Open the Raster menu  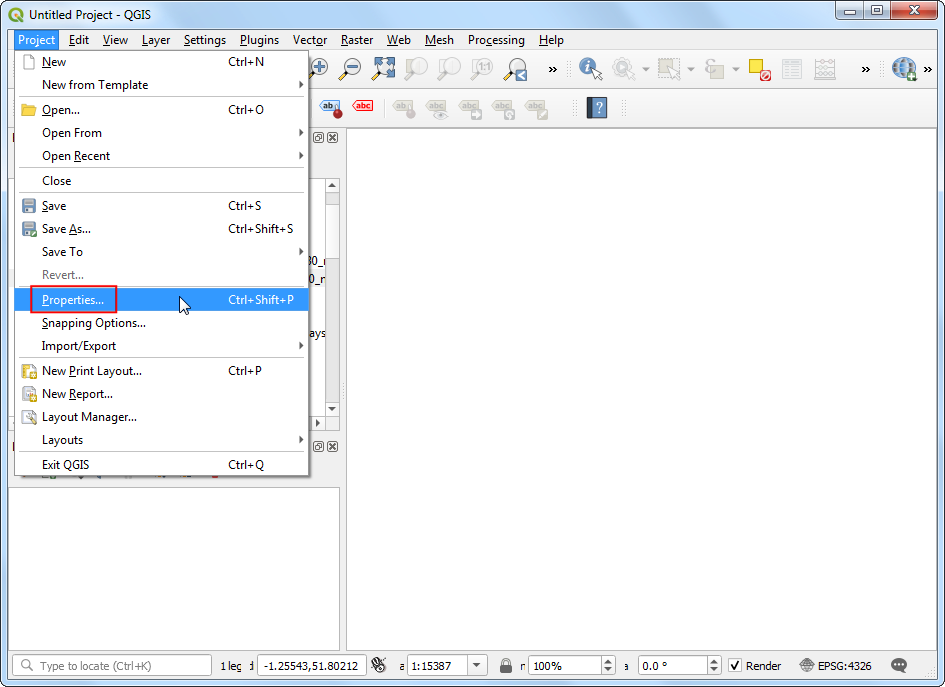coord(357,40)
